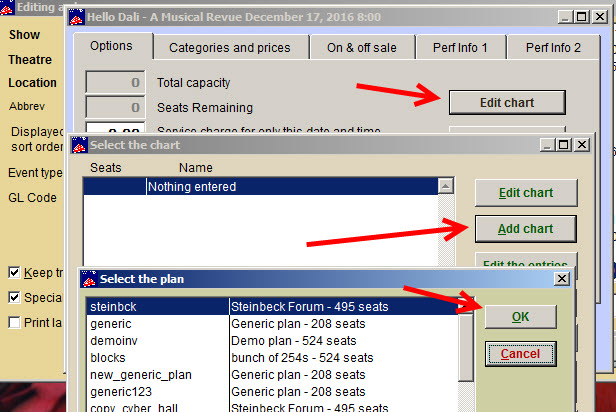Viewport: 616px width, 412px height.
Task: Minimize the Select the chart window
Action: (547, 145)
